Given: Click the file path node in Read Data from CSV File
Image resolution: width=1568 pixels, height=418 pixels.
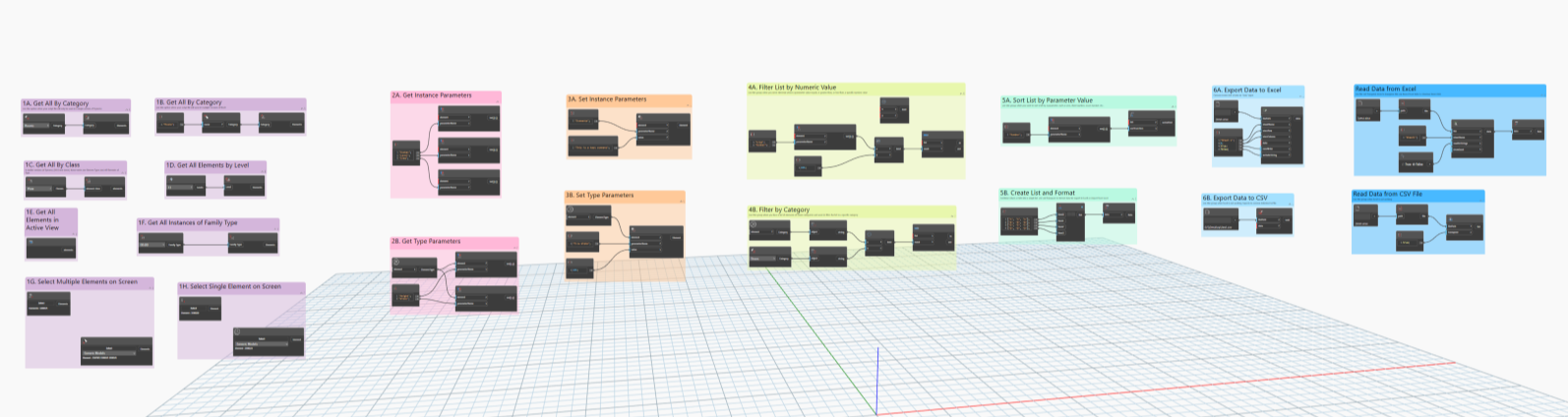Looking at the screenshot, I should 1364,217.
